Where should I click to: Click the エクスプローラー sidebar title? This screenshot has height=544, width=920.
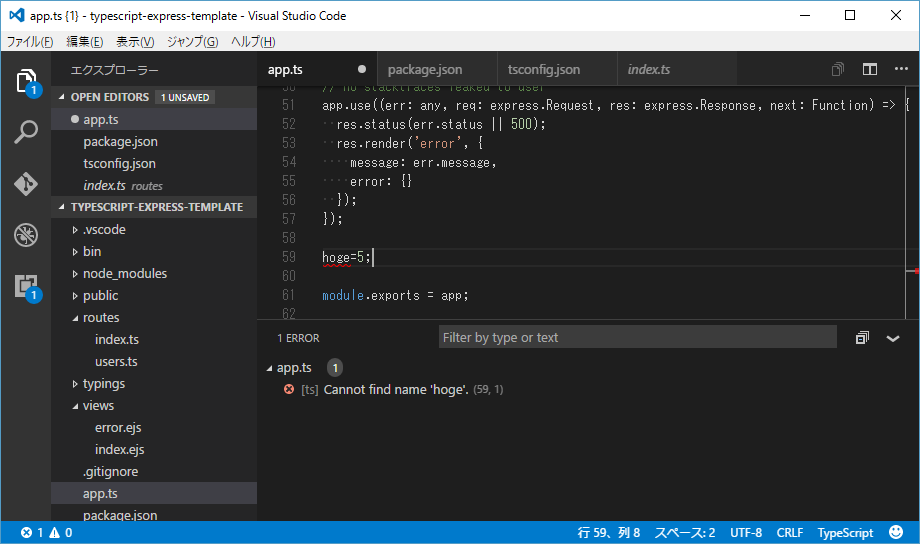[x=114, y=70]
